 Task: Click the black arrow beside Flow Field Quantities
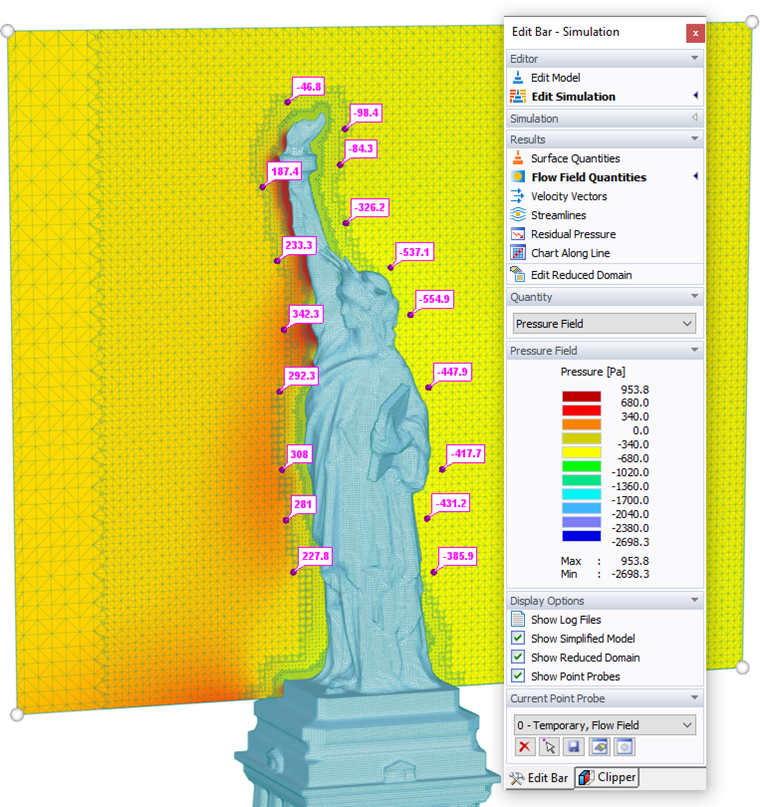(695, 177)
